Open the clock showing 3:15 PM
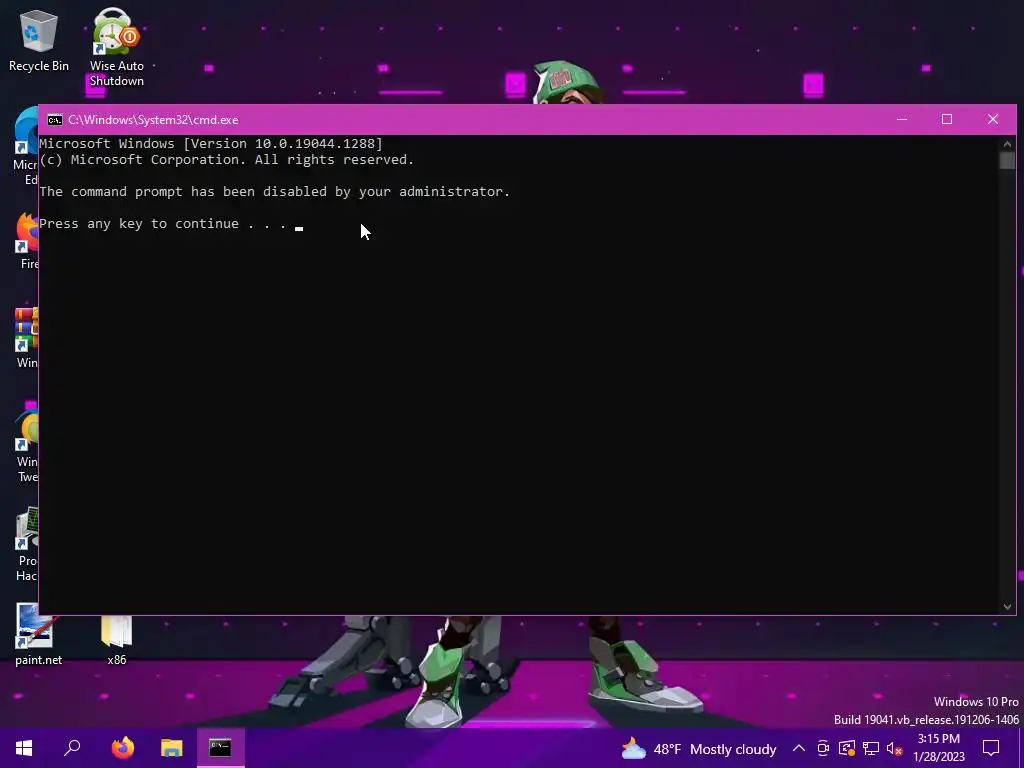The image size is (1024, 768). point(938,748)
